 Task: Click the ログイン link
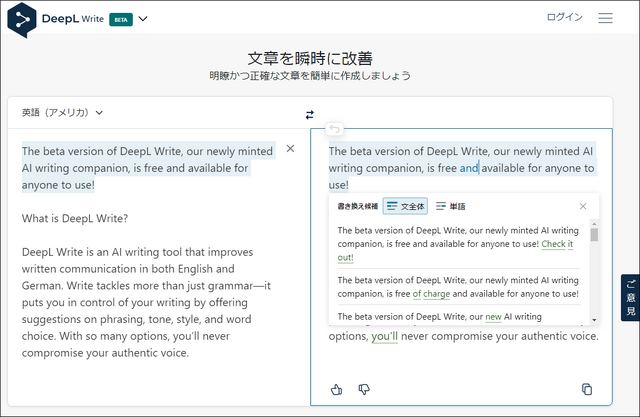(x=564, y=18)
